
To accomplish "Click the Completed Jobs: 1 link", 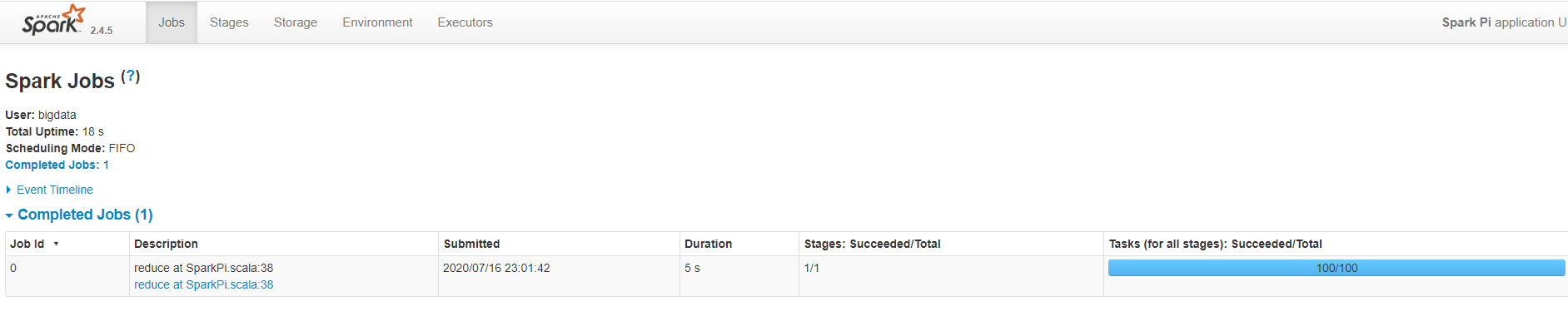I will pos(57,165).
